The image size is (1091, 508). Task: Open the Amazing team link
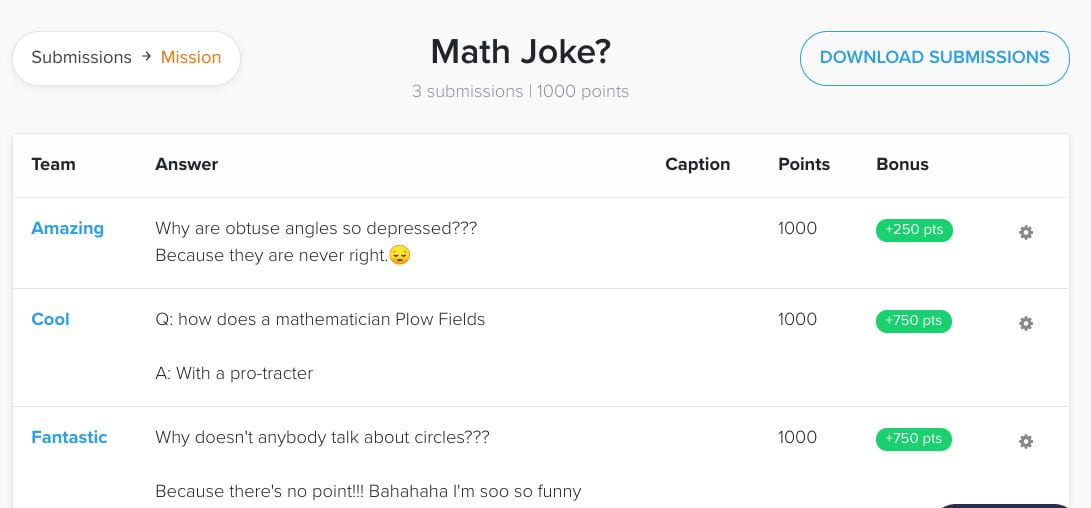click(67, 228)
